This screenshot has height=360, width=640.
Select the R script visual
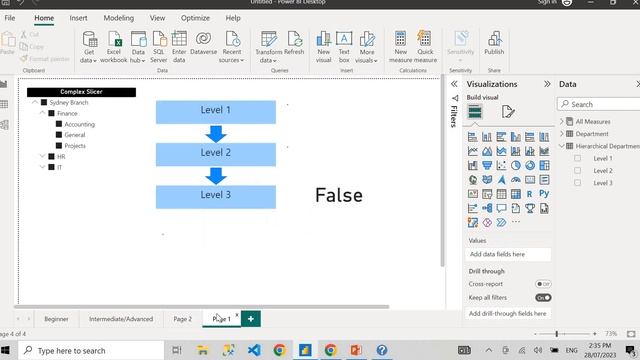click(529, 194)
